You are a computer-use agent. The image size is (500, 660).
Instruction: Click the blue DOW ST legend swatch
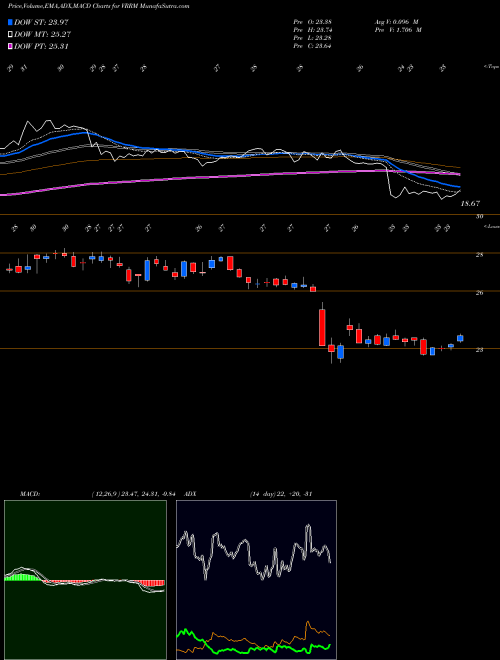coord(10,22)
